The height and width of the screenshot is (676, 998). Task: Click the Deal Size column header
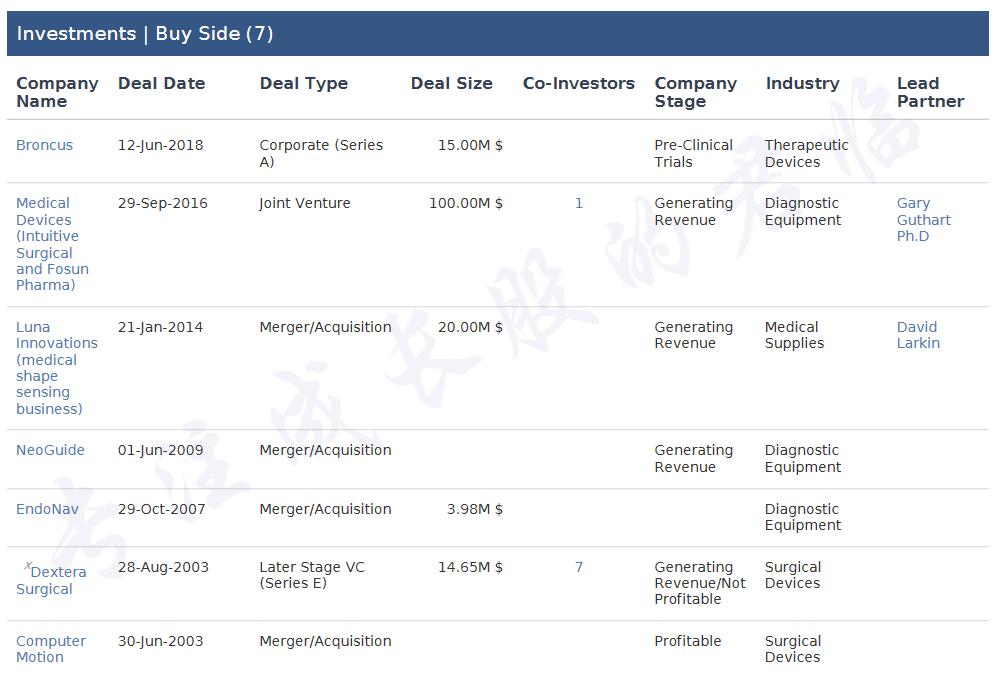tap(451, 84)
